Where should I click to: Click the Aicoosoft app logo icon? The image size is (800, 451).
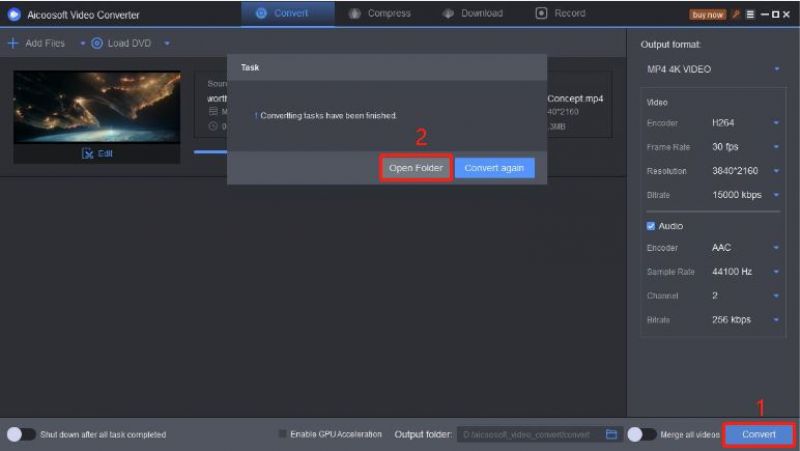tap(14, 14)
